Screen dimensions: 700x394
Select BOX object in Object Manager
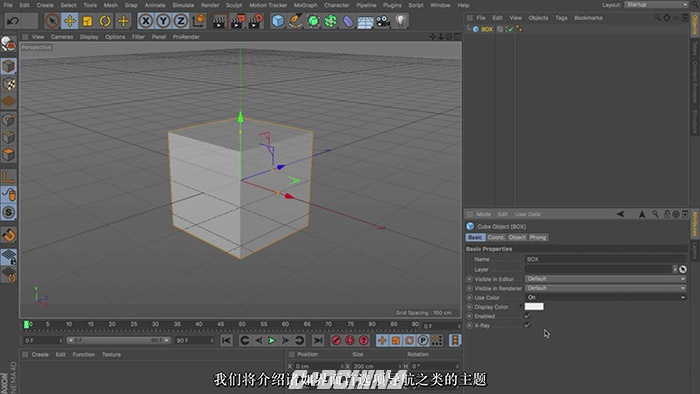point(487,29)
